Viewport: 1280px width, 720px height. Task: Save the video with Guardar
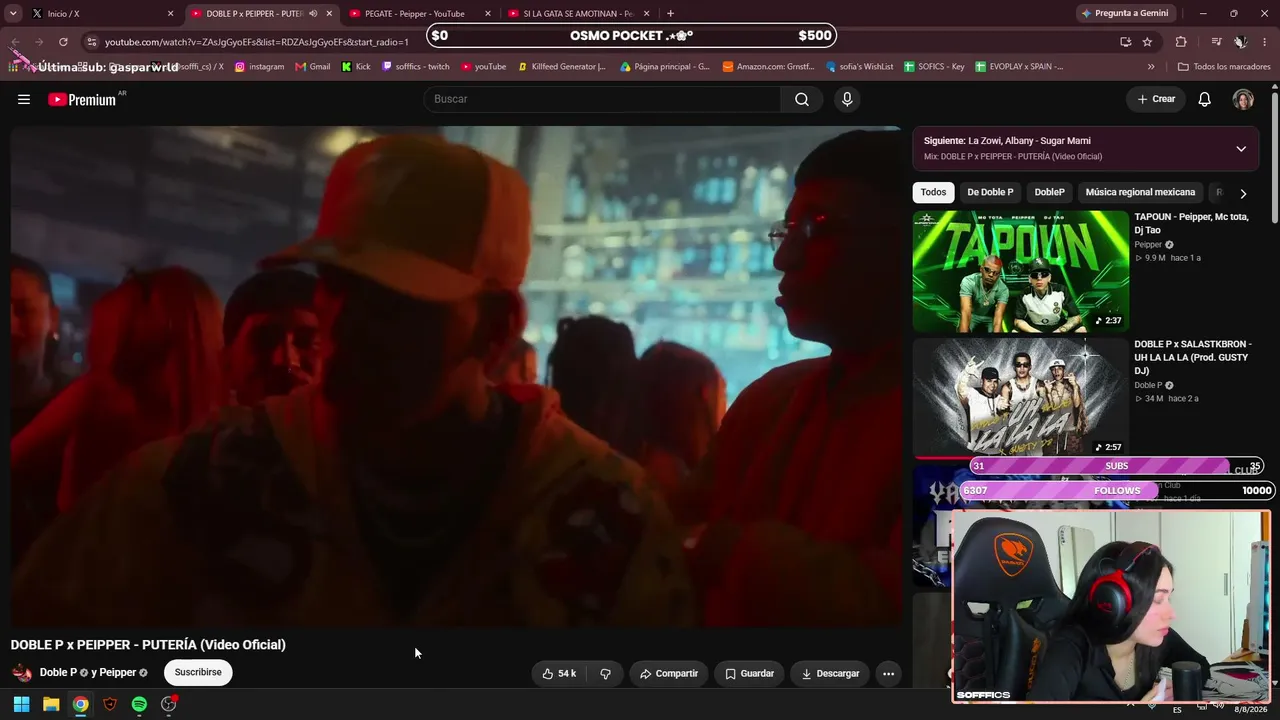(750, 673)
